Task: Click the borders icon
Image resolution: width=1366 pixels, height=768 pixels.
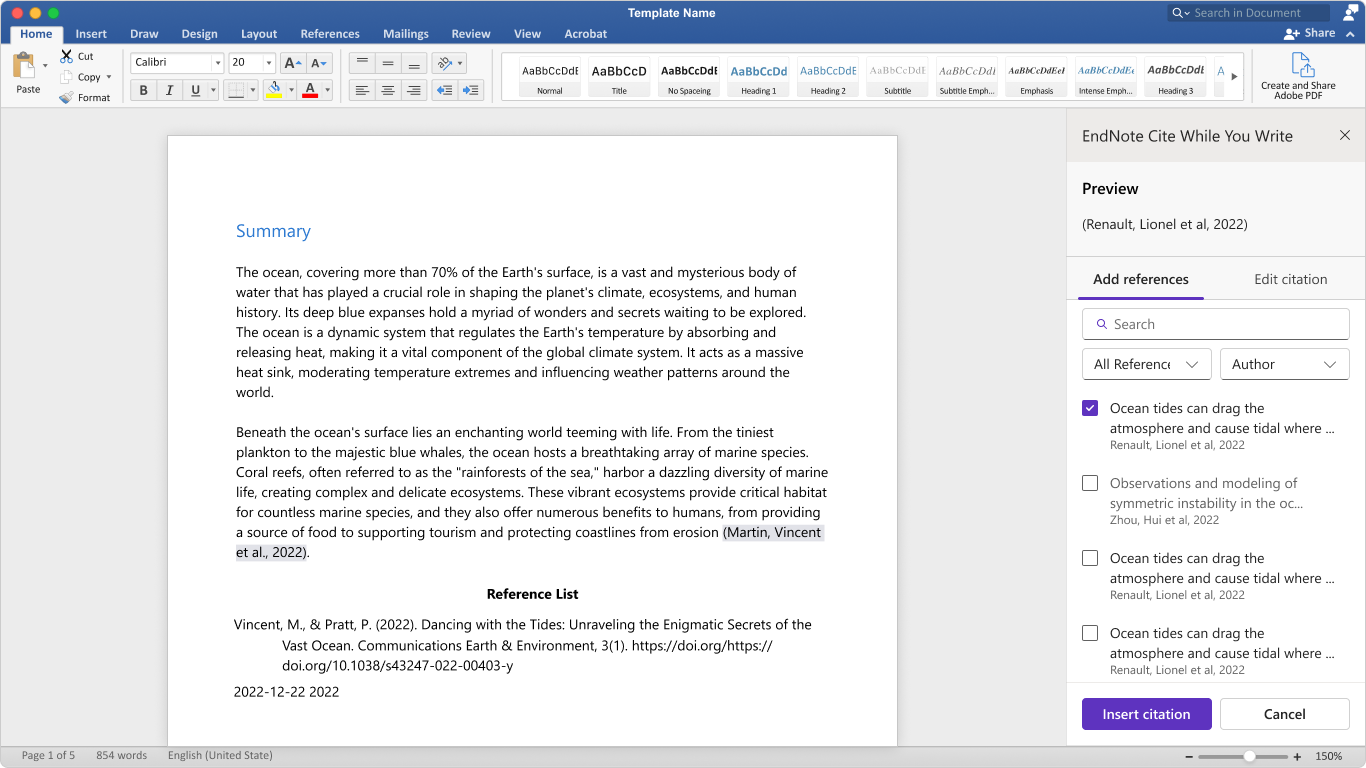Action: pyautogui.click(x=235, y=90)
